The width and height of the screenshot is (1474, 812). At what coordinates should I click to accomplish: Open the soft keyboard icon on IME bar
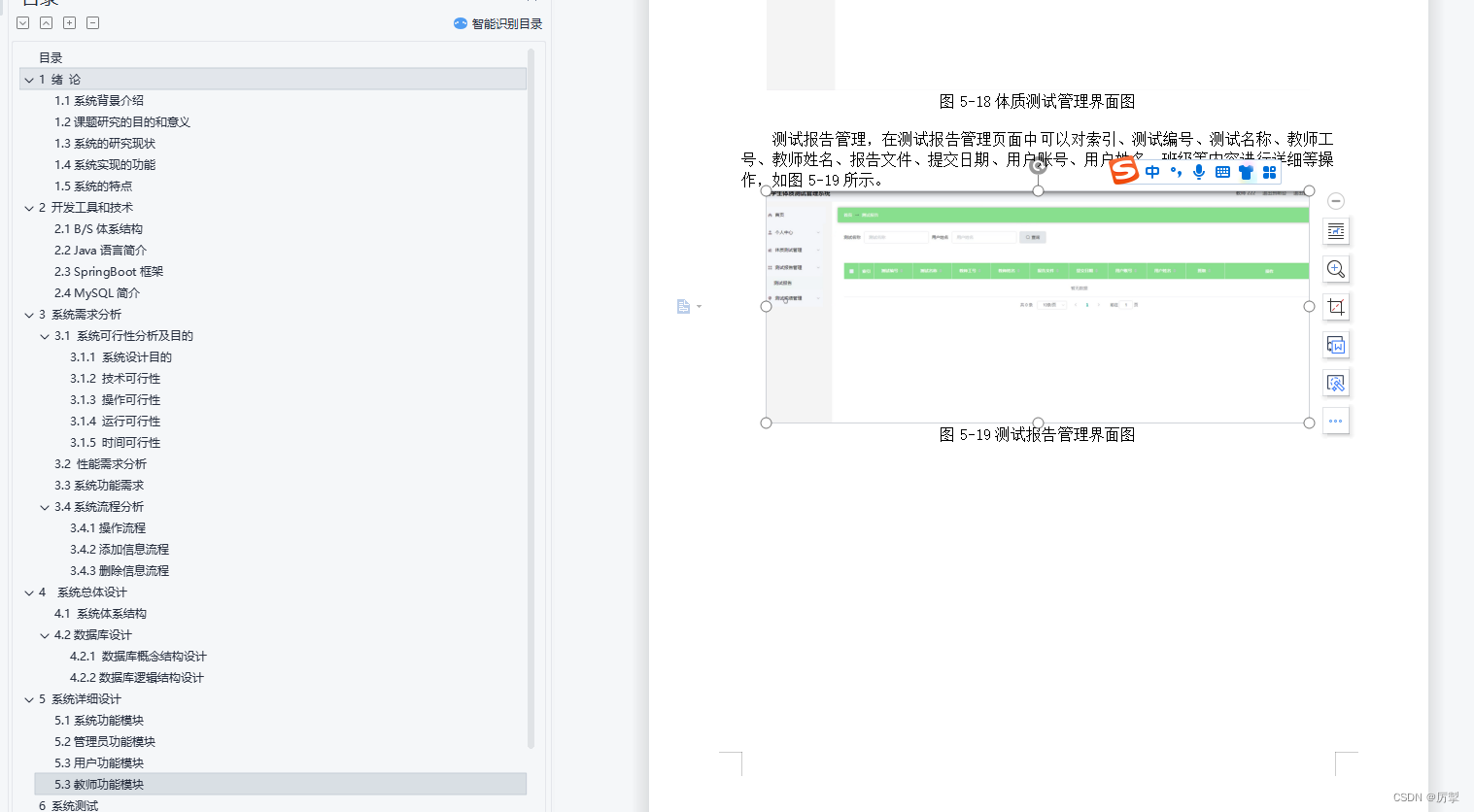pos(1222,172)
